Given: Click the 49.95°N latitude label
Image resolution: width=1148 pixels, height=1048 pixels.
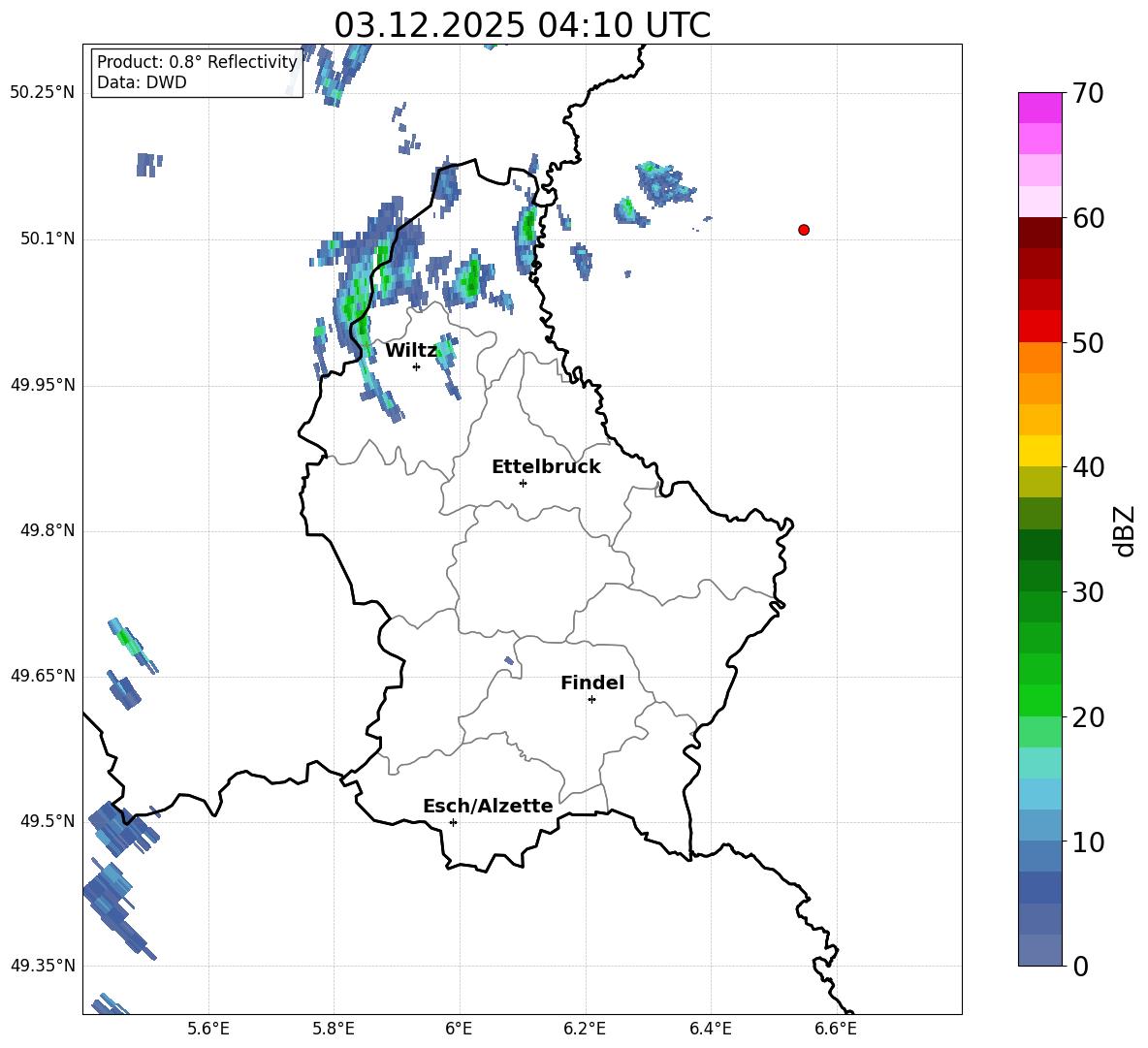Looking at the screenshot, I should click(x=43, y=385).
